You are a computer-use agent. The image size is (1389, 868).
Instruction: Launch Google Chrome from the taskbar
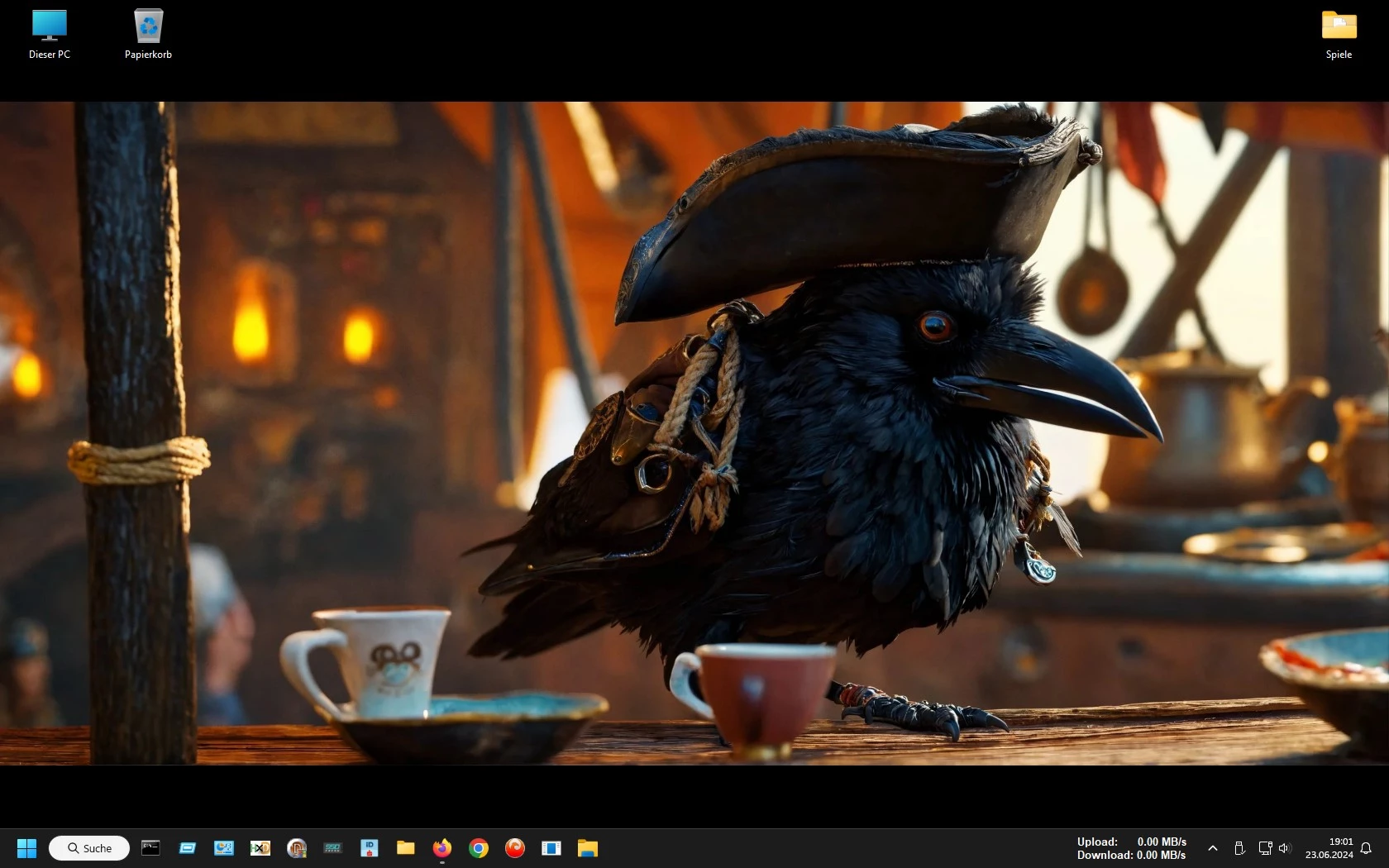pyautogui.click(x=479, y=848)
